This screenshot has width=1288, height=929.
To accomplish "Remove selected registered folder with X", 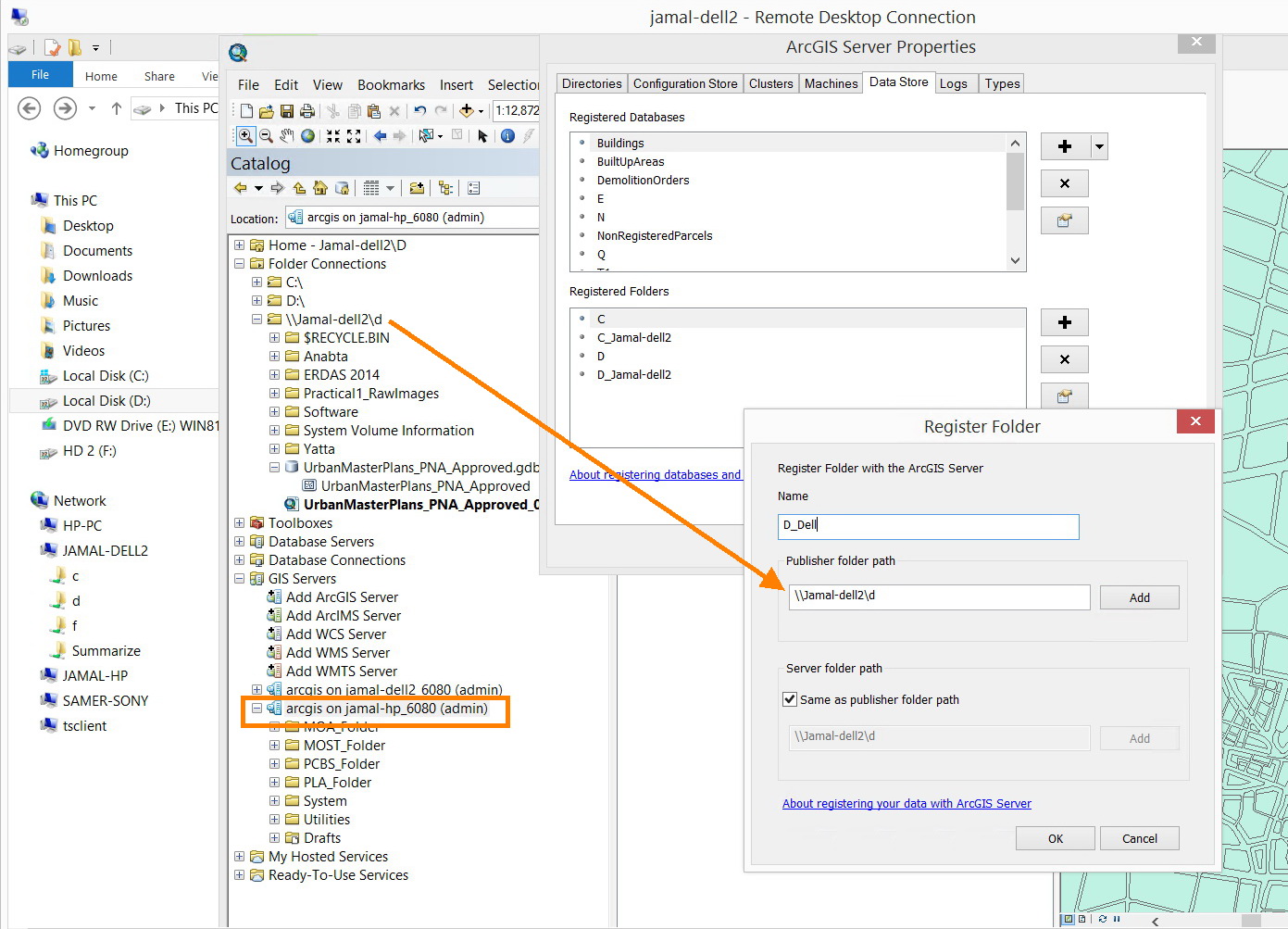I will tap(1065, 359).
